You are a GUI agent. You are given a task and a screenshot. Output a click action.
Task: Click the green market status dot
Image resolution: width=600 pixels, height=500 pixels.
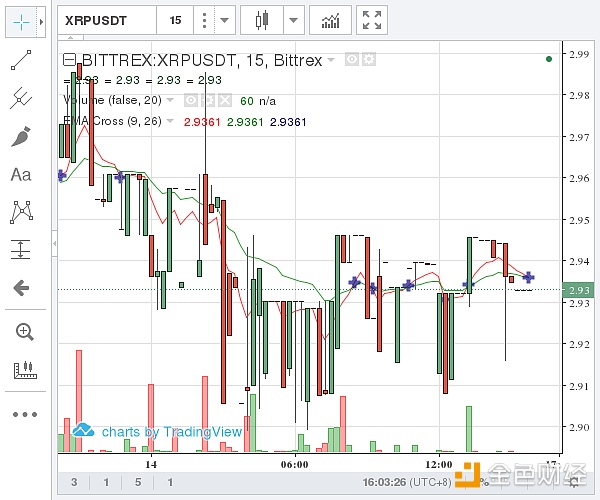pos(549,59)
